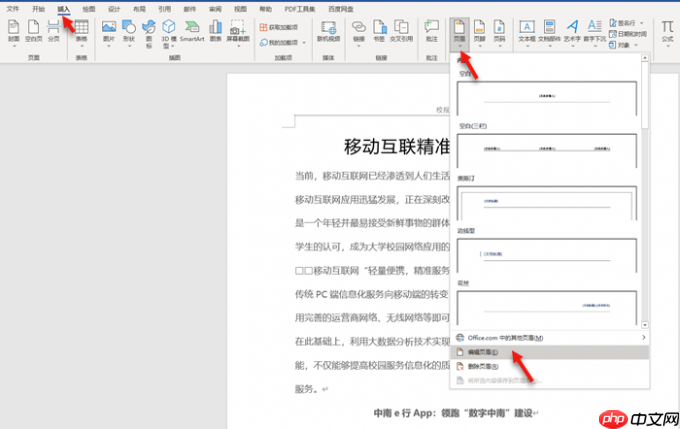Choose 删除页眉 remove header

point(549,367)
